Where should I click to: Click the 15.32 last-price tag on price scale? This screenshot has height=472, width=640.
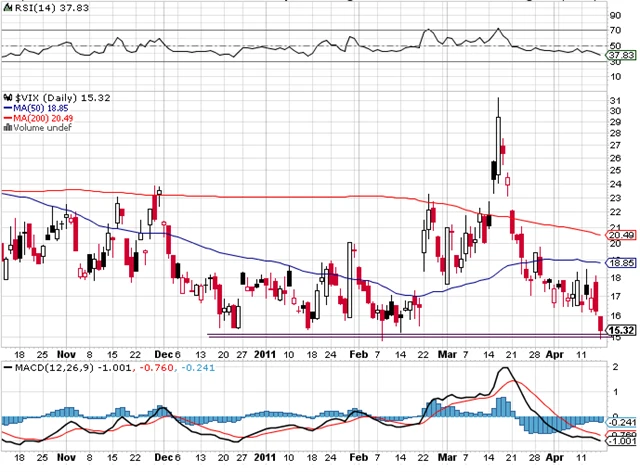pyautogui.click(x=621, y=330)
